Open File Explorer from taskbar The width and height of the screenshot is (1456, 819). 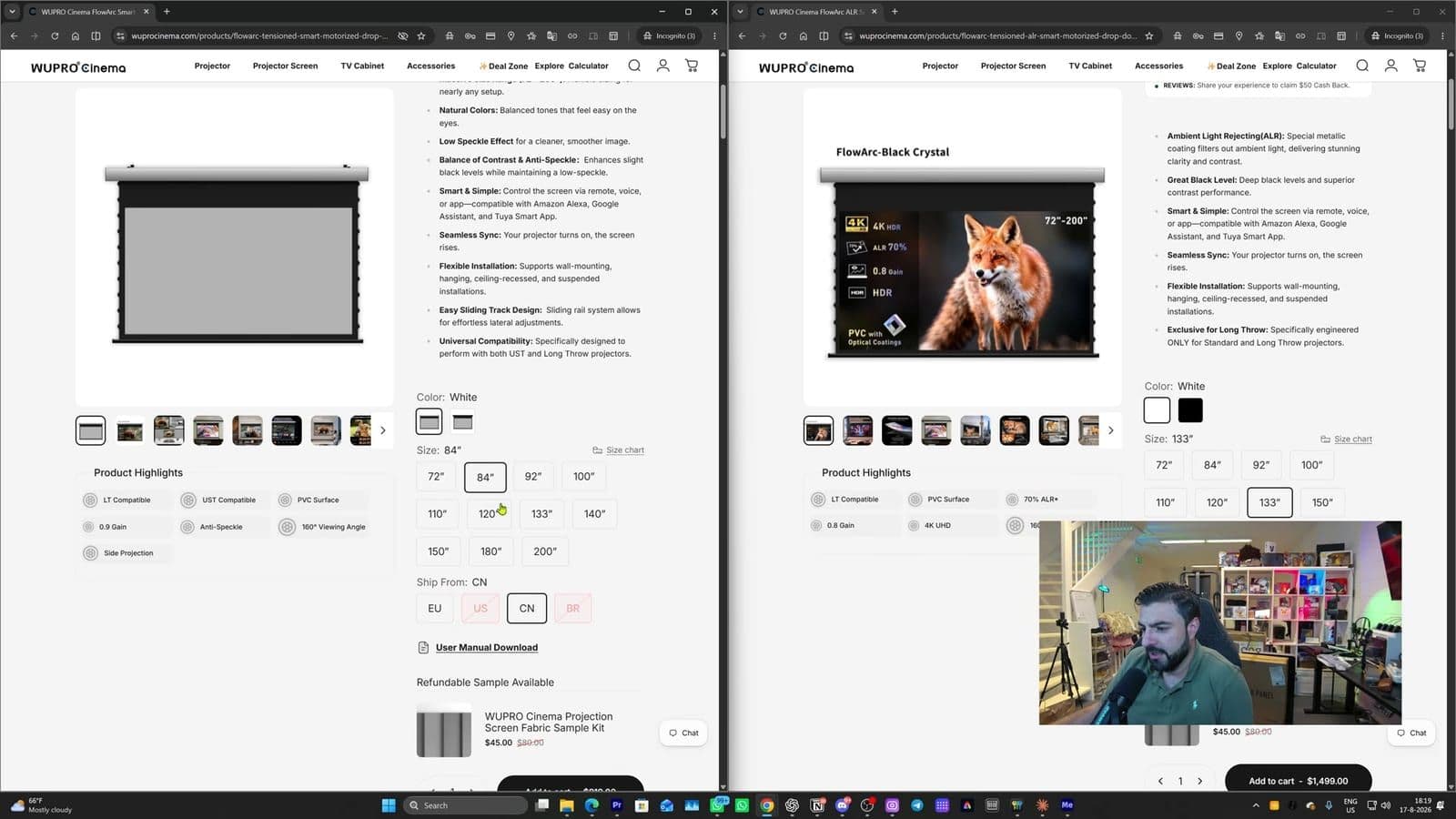(x=567, y=805)
